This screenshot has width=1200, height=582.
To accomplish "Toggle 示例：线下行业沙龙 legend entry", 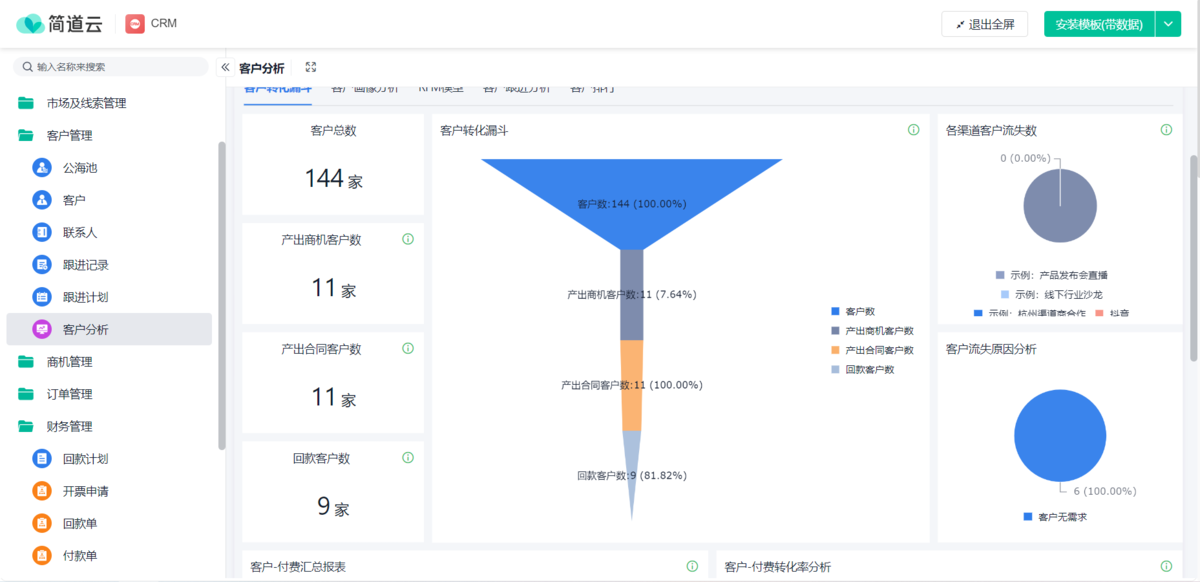I will click(1051, 294).
